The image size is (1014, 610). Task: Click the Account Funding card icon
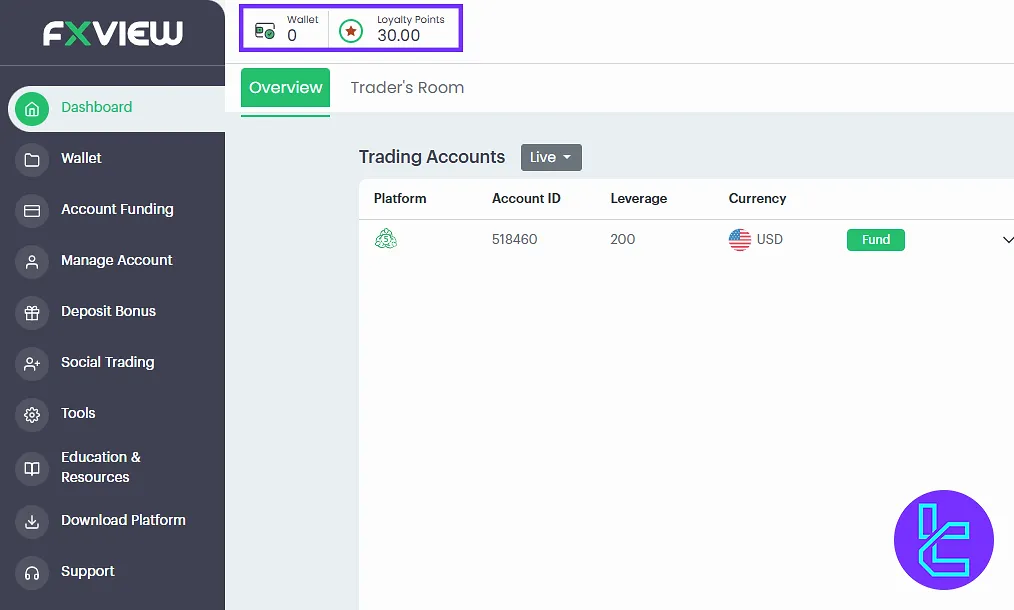point(32,211)
